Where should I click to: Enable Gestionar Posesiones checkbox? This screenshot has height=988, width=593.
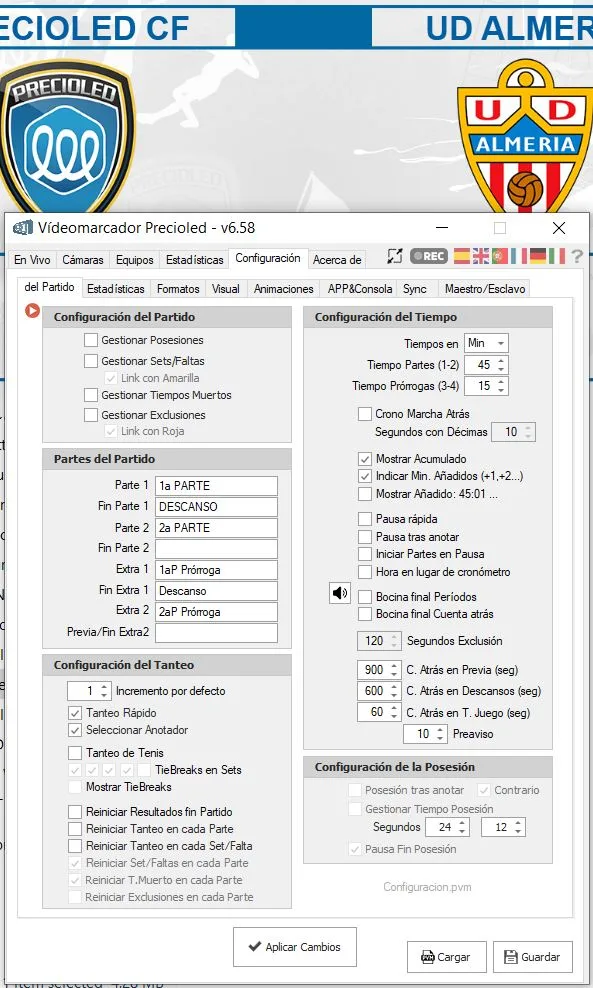click(x=91, y=340)
